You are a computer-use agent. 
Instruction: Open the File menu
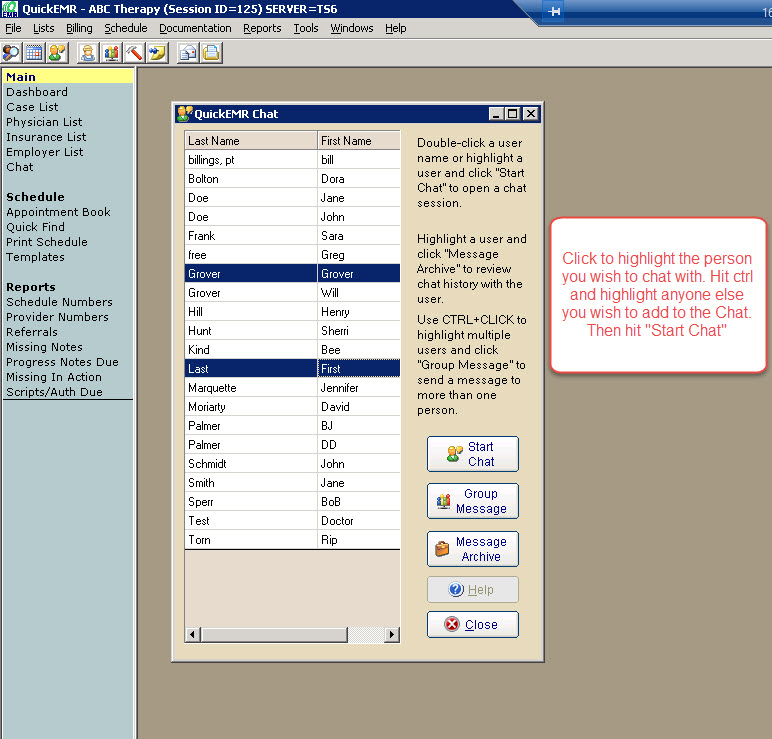13,28
